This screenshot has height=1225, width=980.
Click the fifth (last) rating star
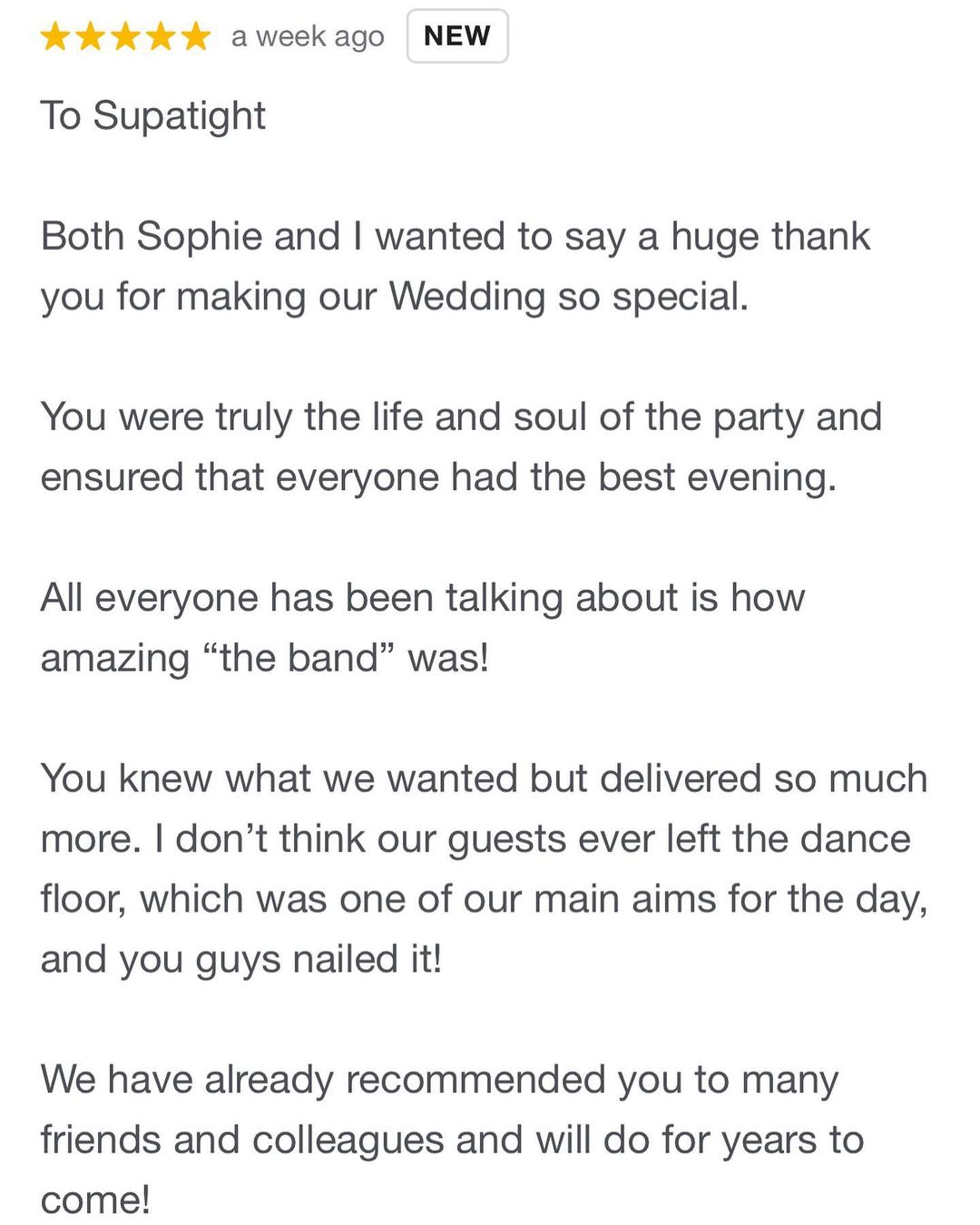tap(195, 37)
